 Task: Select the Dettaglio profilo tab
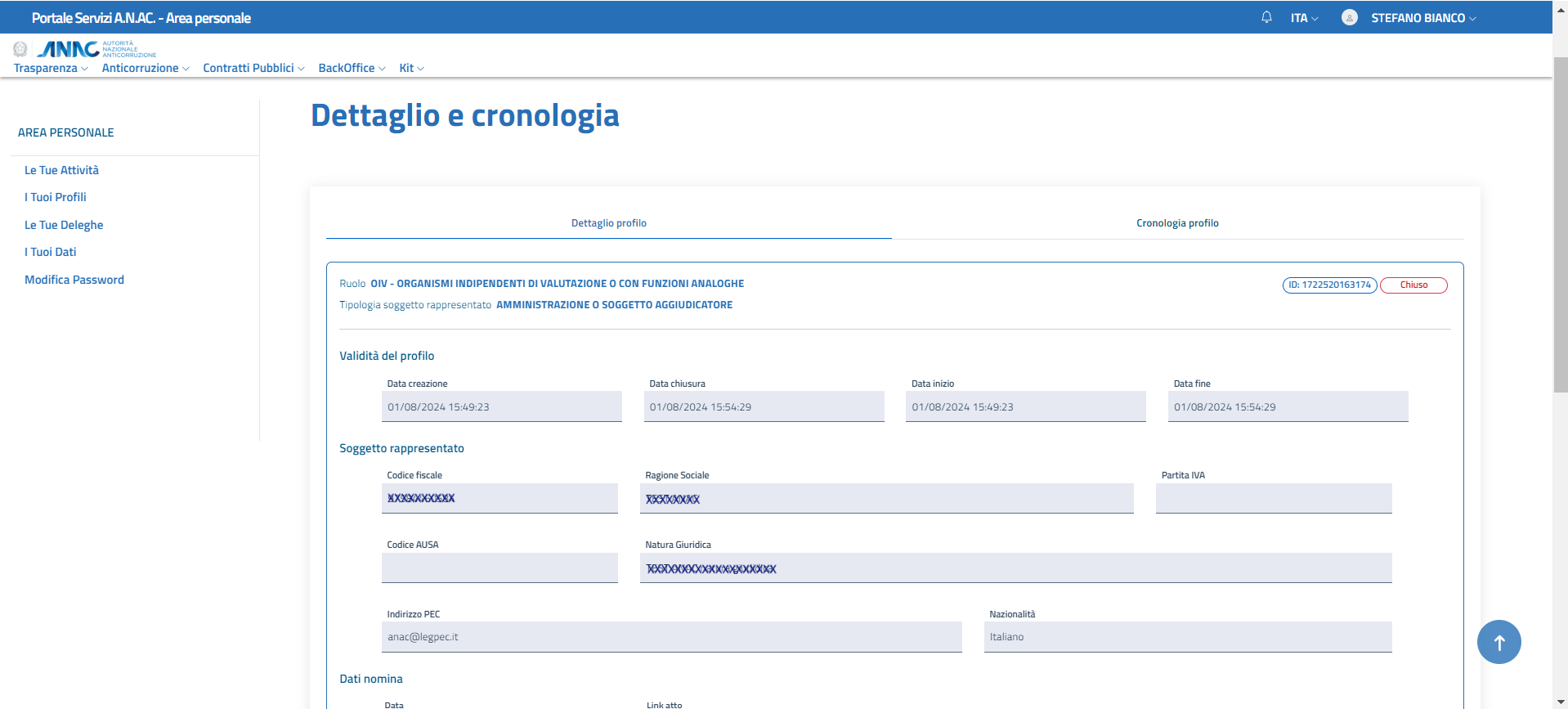pos(608,223)
